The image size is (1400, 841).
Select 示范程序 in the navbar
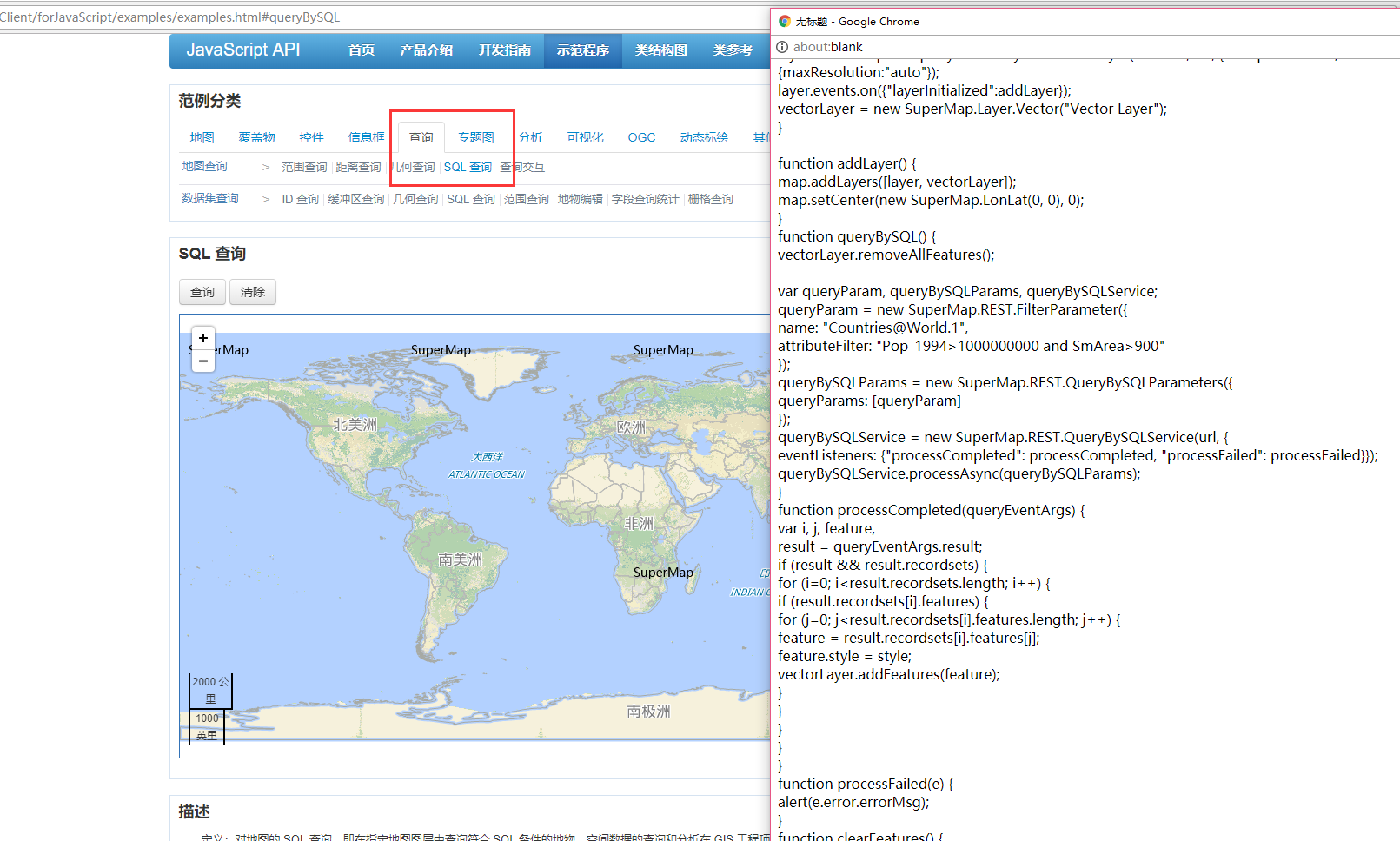coord(583,50)
